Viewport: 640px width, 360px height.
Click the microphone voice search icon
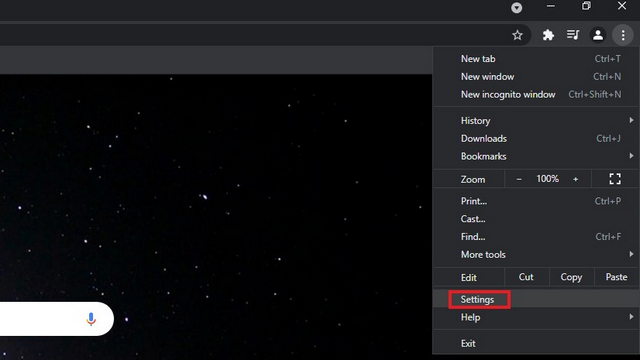(x=91, y=319)
